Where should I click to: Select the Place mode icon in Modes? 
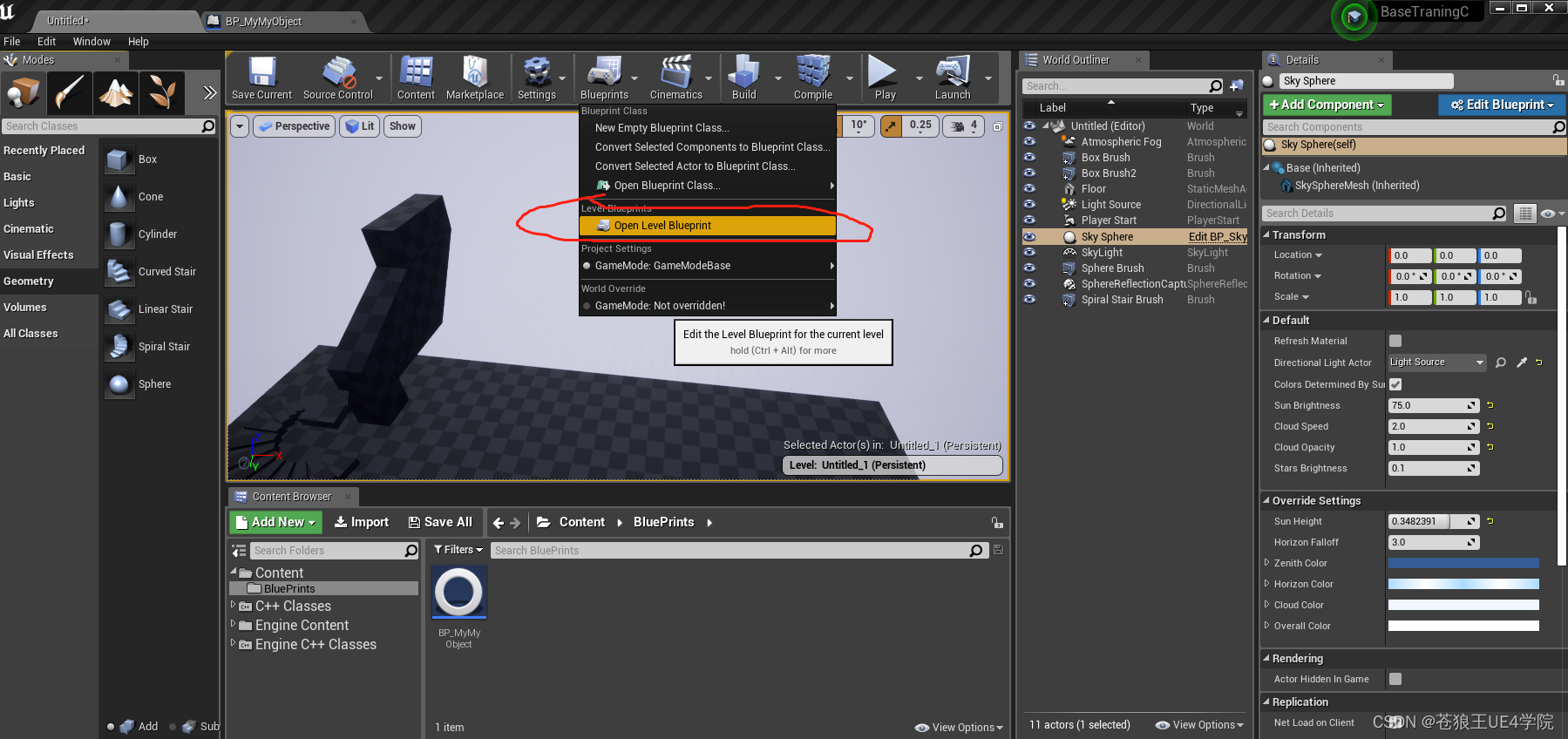tap(23, 92)
